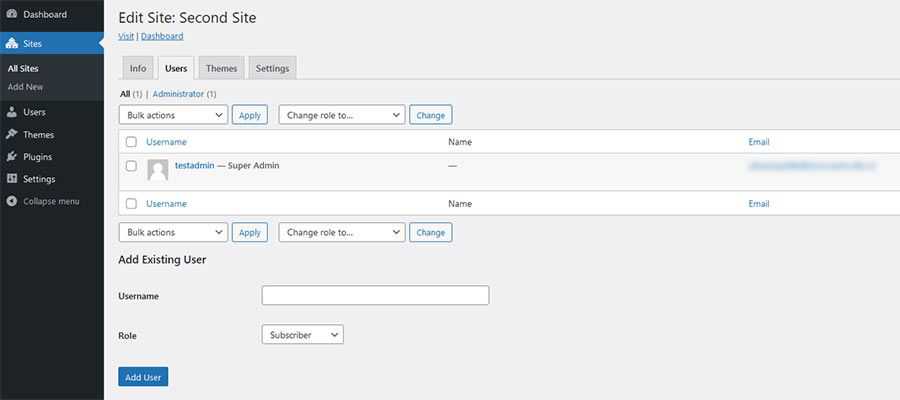900x400 pixels.
Task: Open Users via its sidebar icon
Action: (12, 112)
